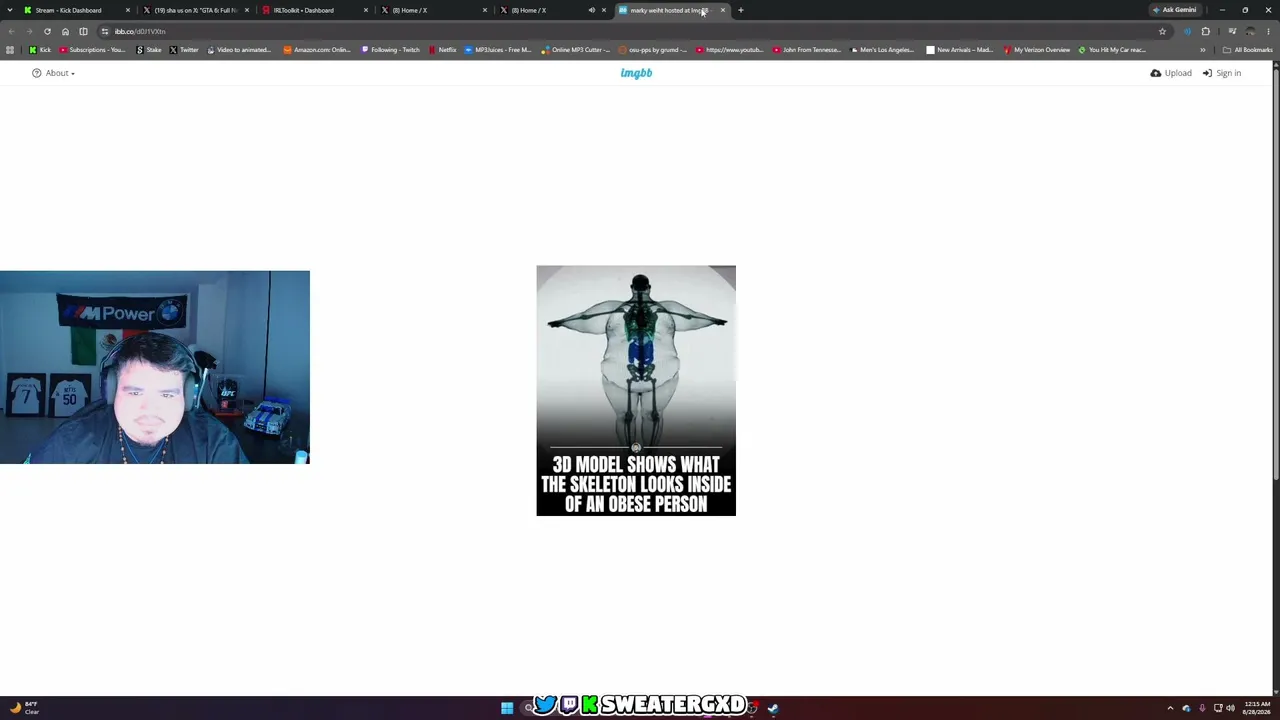Open the Video to animated bookmark
1280x720 pixels.
(239, 50)
